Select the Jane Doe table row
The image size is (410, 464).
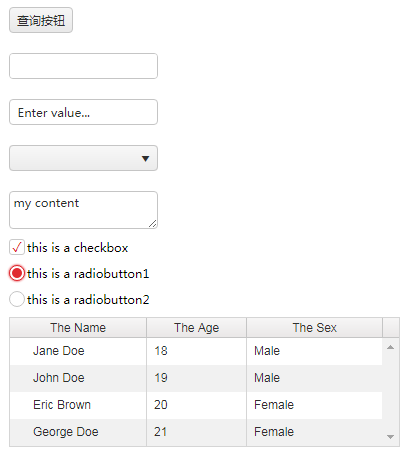[x=196, y=351]
